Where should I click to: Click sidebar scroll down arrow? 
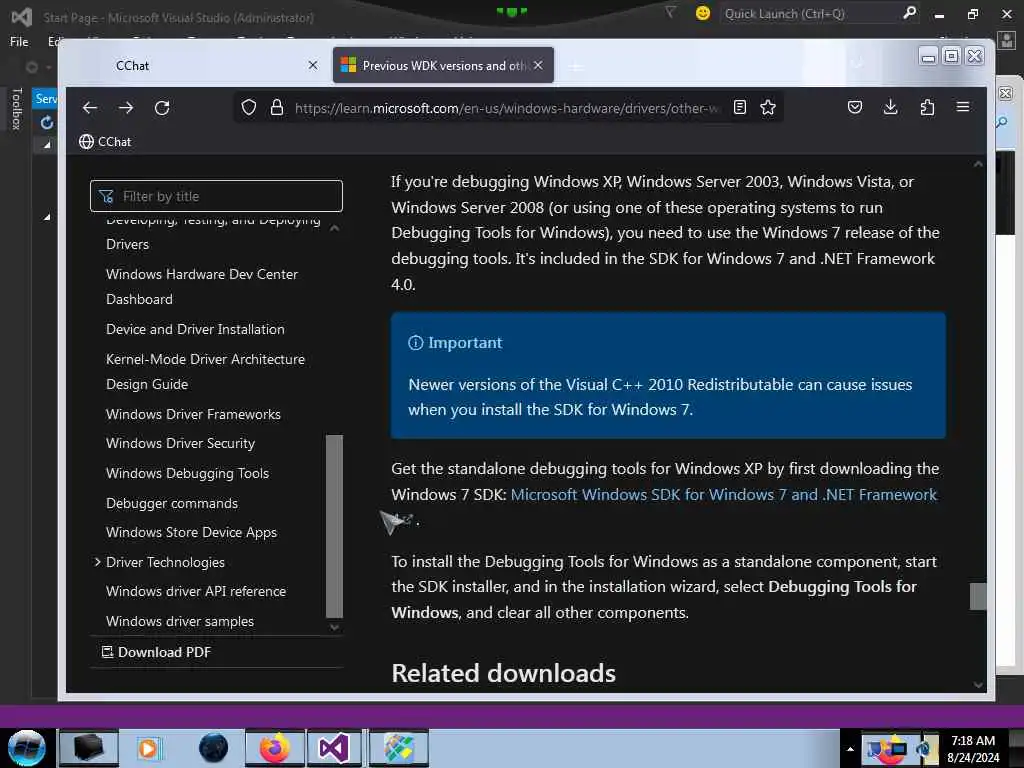click(x=334, y=627)
